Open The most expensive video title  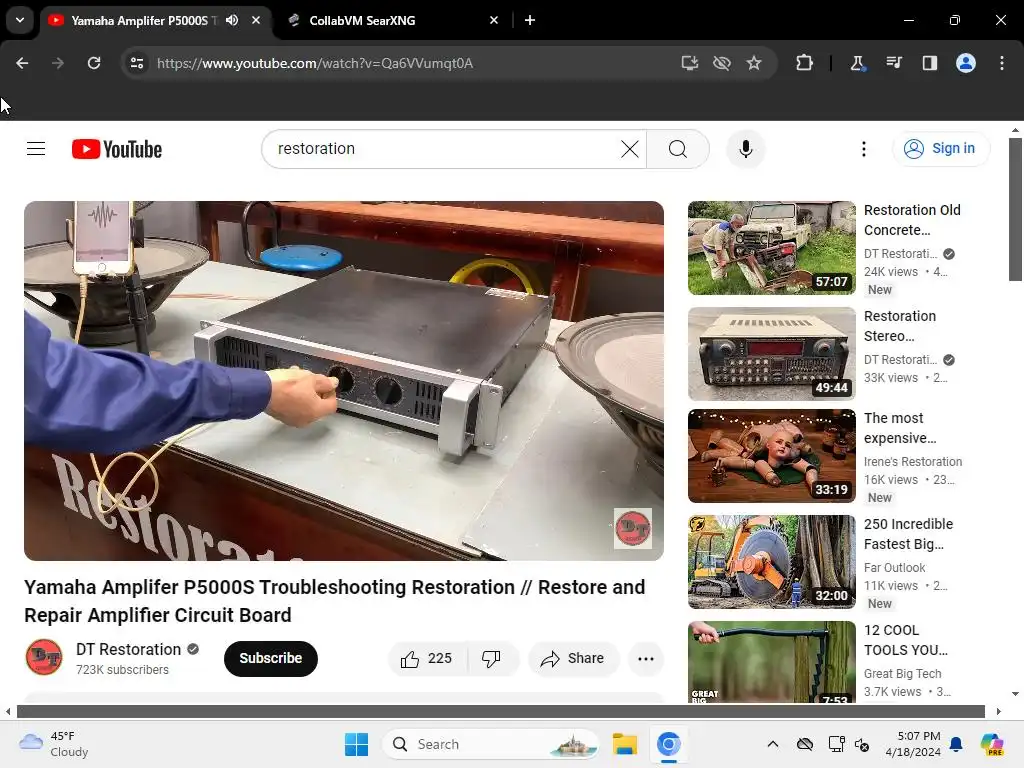tap(900, 428)
